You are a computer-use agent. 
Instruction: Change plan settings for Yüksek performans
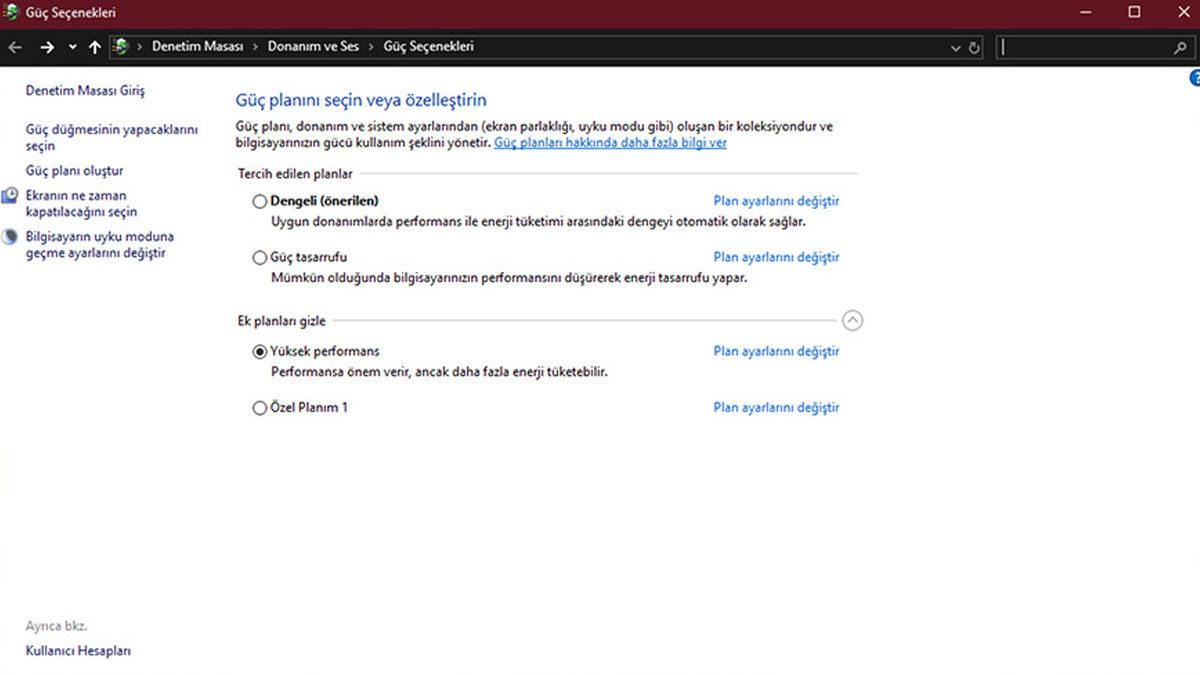[x=776, y=351]
